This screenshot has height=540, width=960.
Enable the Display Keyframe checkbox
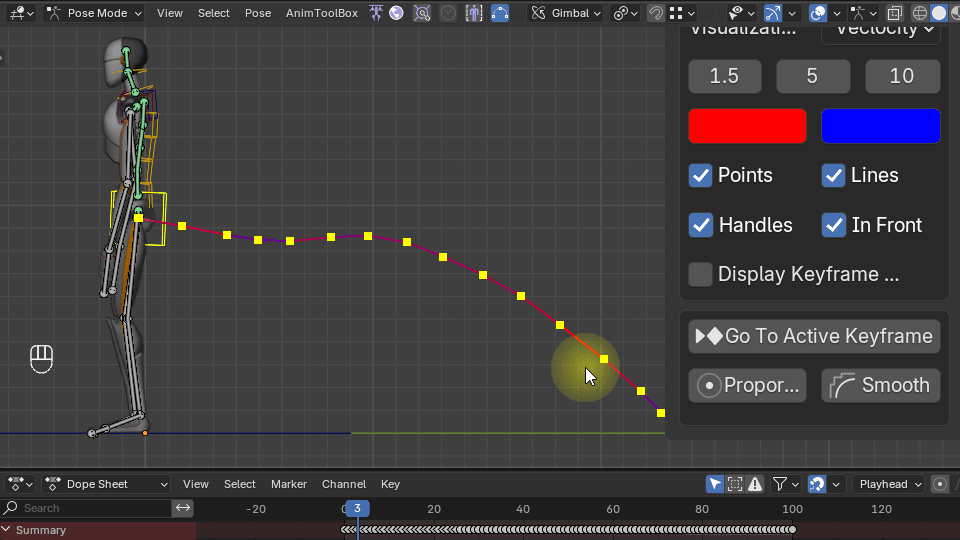[x=701, y=274]
